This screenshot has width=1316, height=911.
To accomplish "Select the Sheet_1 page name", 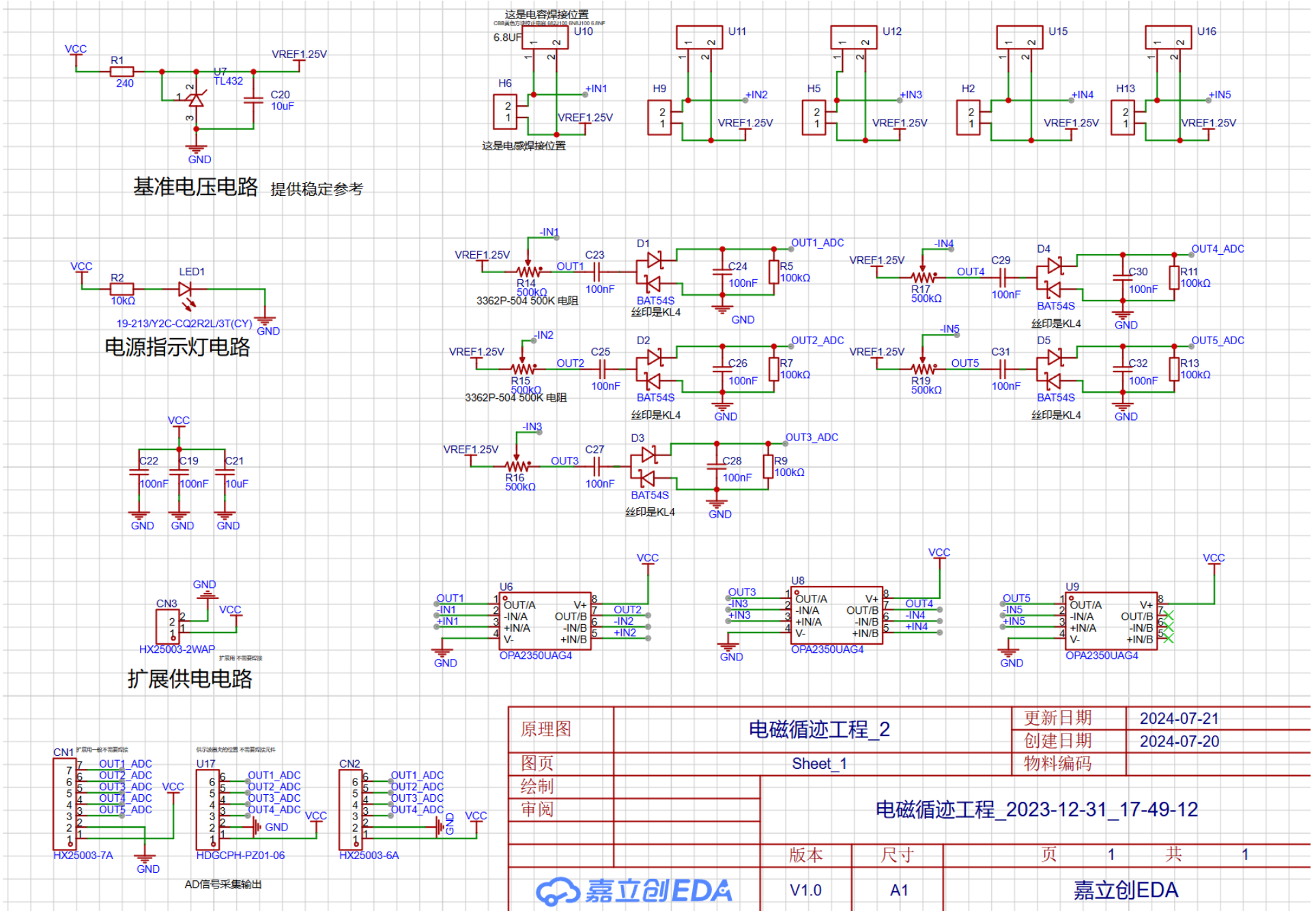I will [x=820, y=764].
